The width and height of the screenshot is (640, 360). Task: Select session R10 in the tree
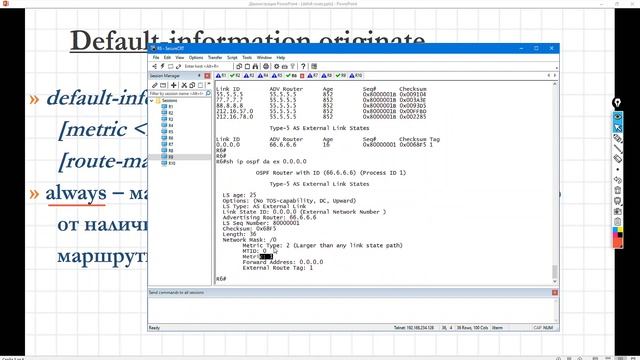coord(169,163)
